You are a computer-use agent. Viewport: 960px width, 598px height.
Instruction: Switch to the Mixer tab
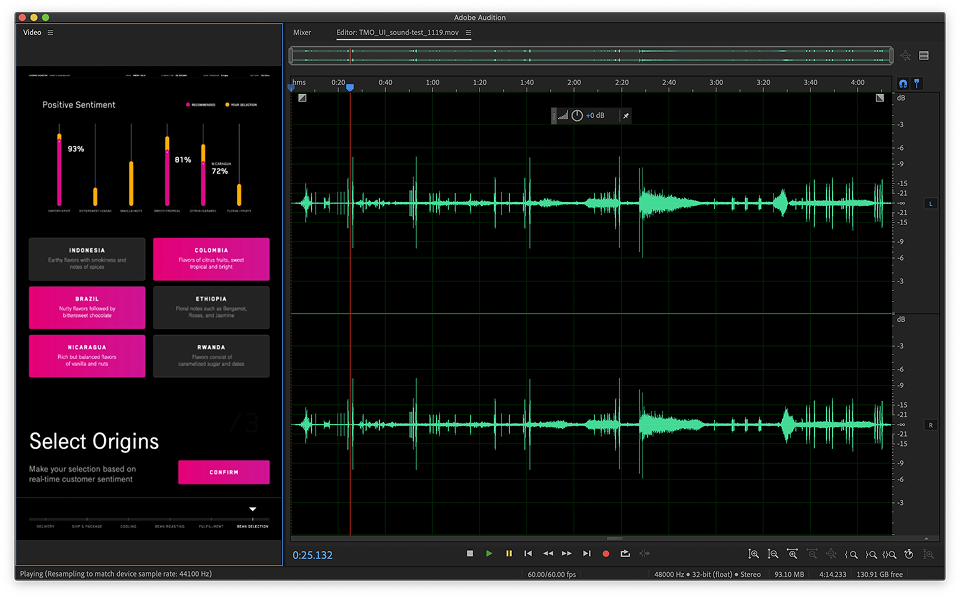pyautogui.click(x=302, y=33)
